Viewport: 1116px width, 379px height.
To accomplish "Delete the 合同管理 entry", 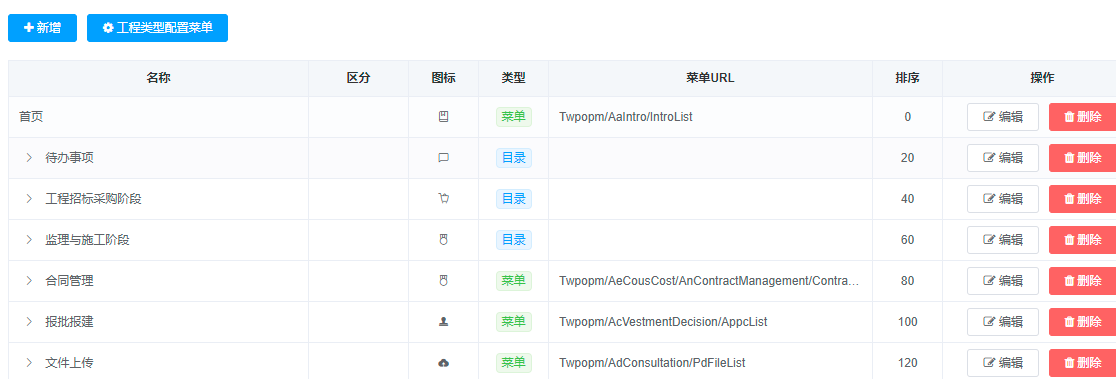I will tap(1083, 281).
